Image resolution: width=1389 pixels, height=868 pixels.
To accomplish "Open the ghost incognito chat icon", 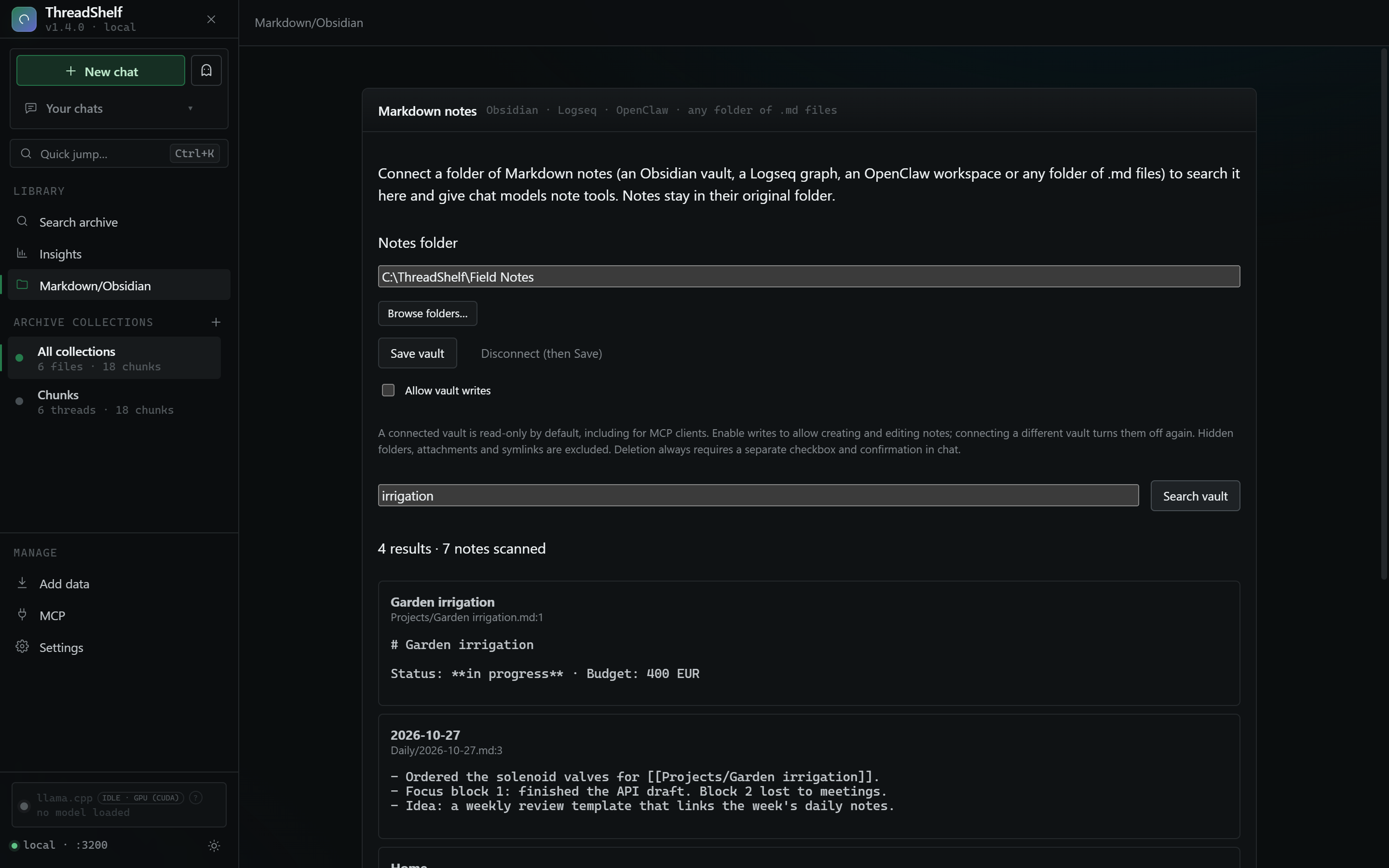I will click(206, 70).
